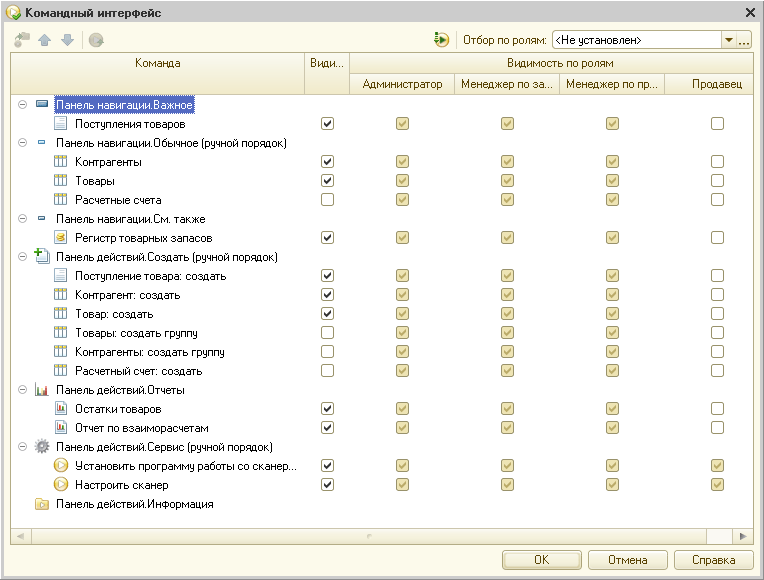Select the Настроить сканер row text
Screen dimensions: 764x580
pyautogui.click(x=121, y=485)
